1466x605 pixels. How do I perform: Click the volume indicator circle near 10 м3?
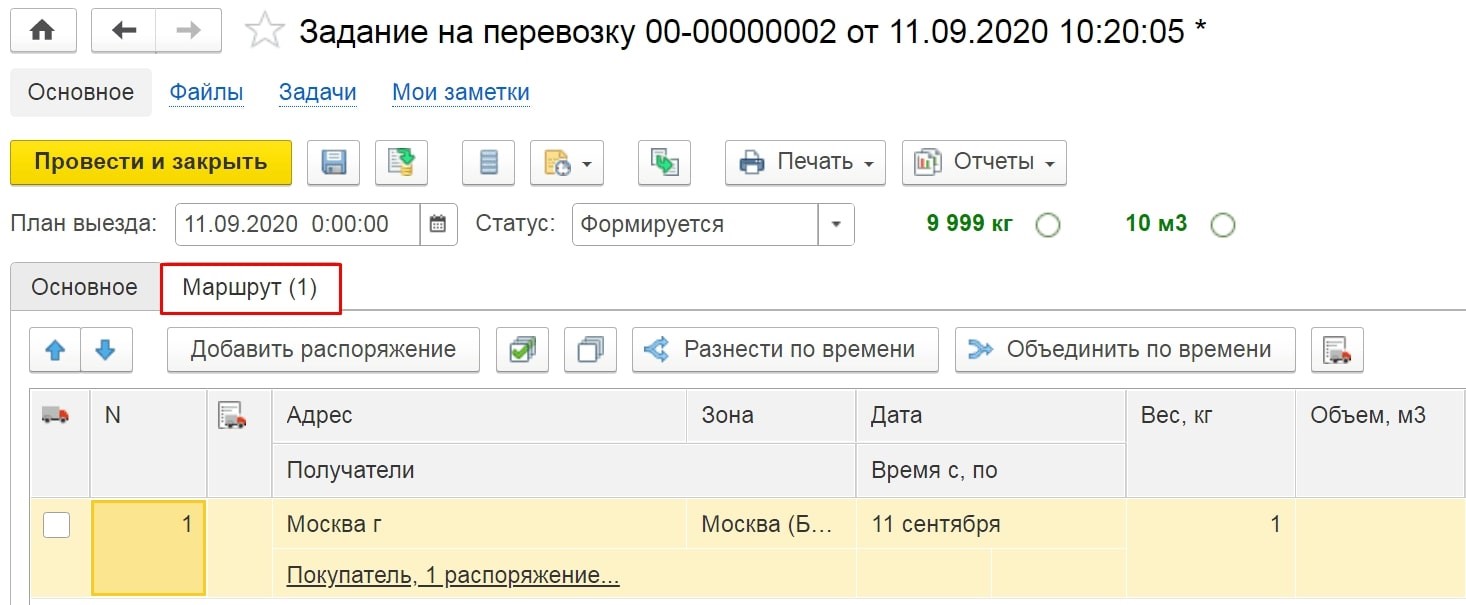click(x=1222, y=225)
